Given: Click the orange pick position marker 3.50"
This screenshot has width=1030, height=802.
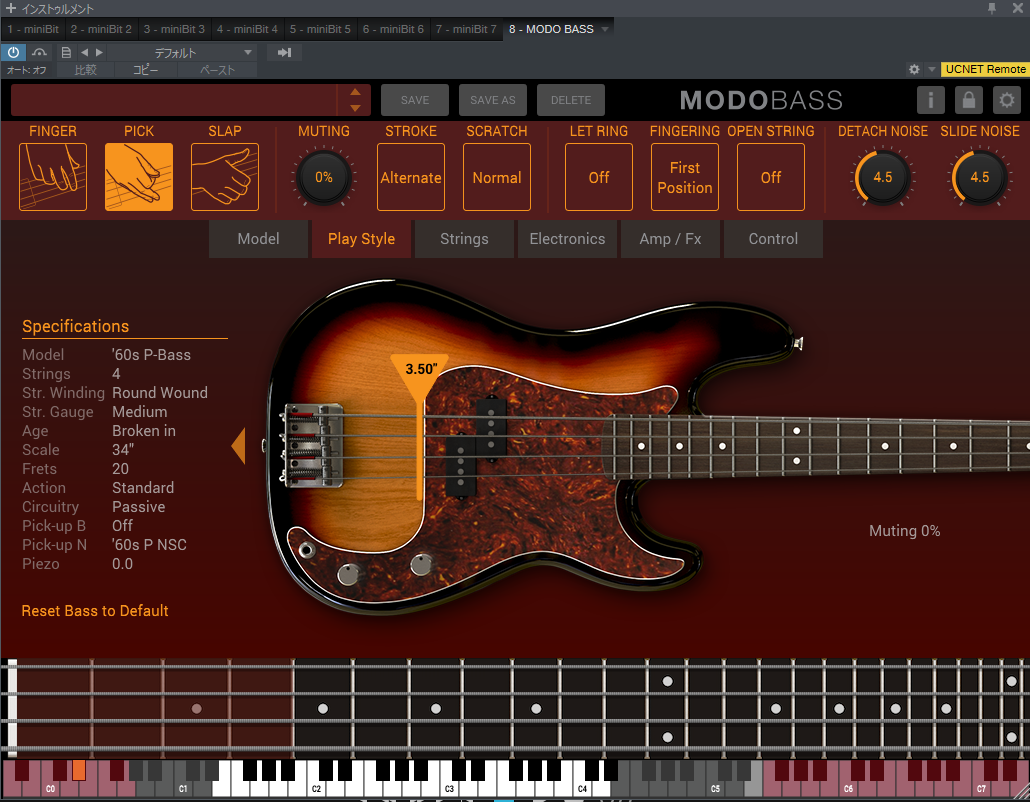Looking at the screenshot, I should [x=420, y=378].
